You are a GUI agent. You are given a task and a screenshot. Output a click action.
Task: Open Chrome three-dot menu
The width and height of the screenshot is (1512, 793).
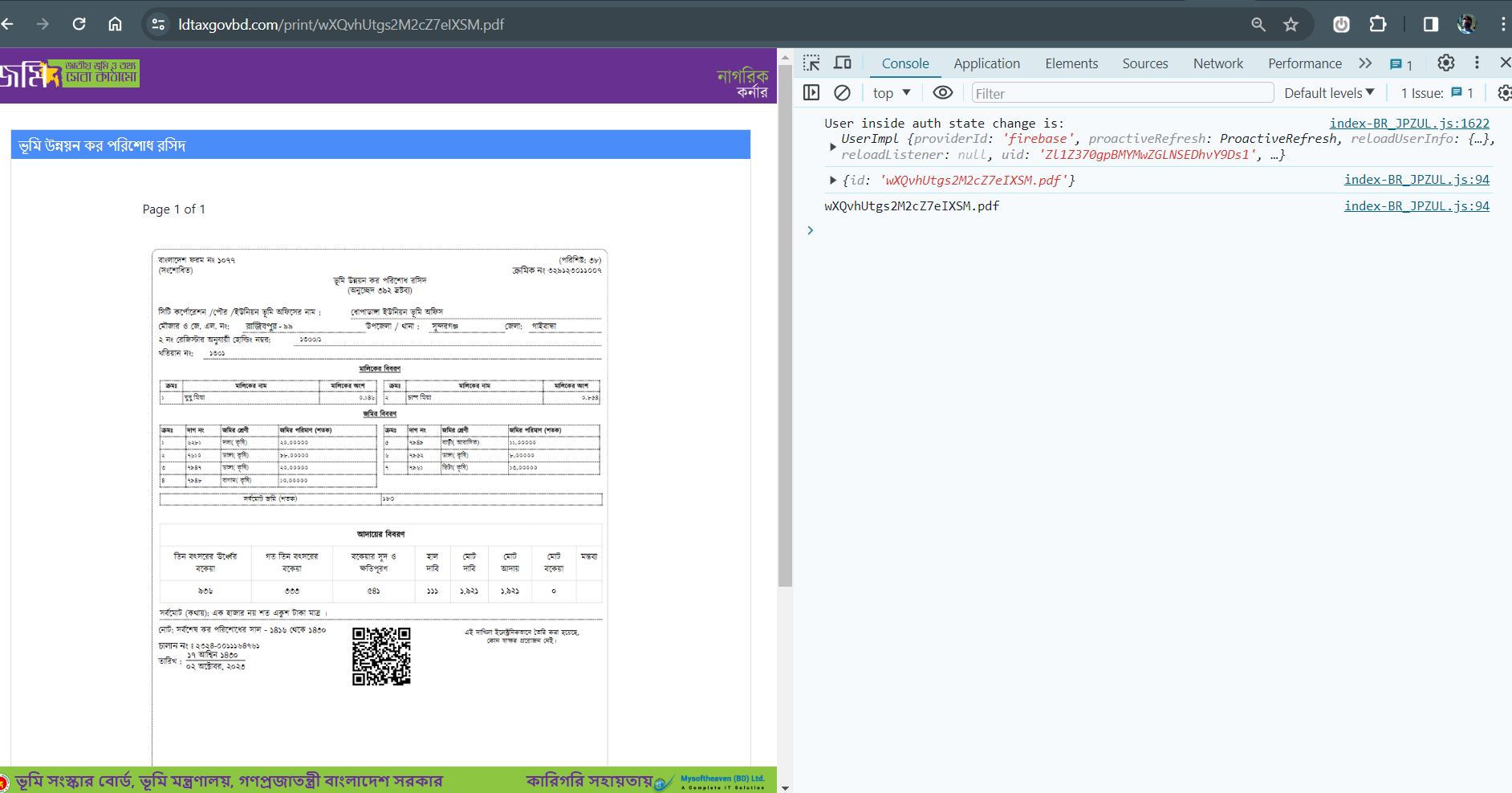[x=1502, y=24]
